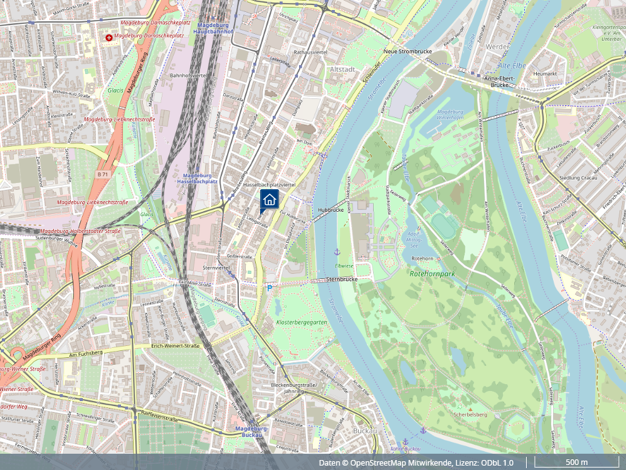Click the Neue Strombrücke label

coord(402,52)
